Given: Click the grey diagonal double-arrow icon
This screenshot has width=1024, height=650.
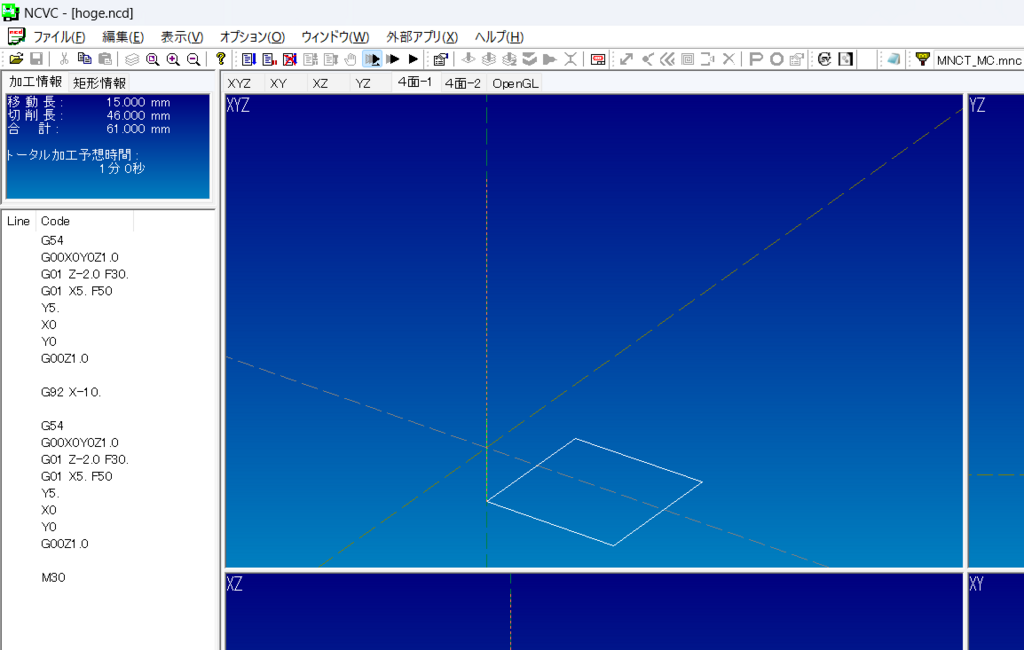Looking at the screenshot, I should point(626,59).
